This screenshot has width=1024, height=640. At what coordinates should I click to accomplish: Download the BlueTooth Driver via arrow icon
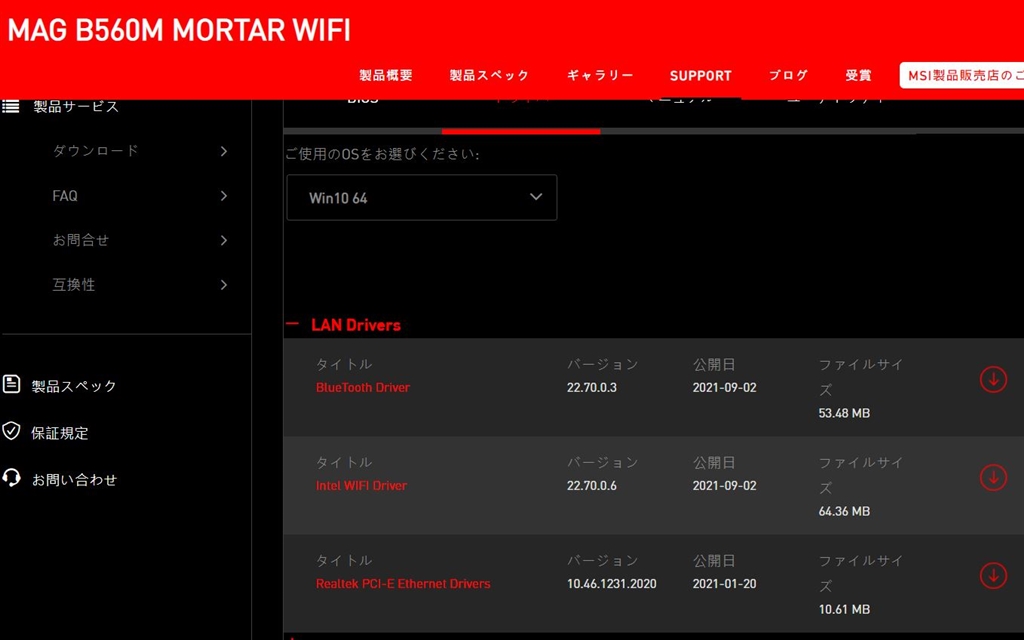tap(993, 379)
